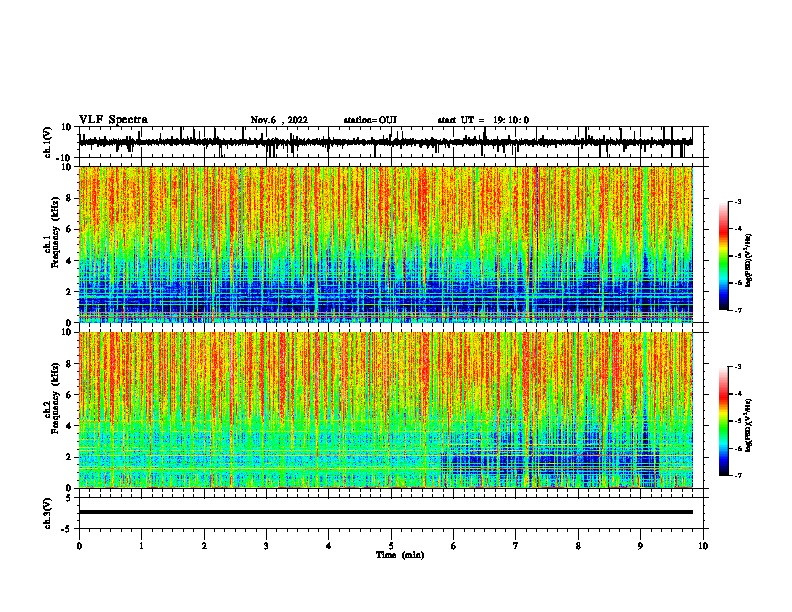
Task: Click the ch.2 spectrogram plot
Action: click(386, 410)
